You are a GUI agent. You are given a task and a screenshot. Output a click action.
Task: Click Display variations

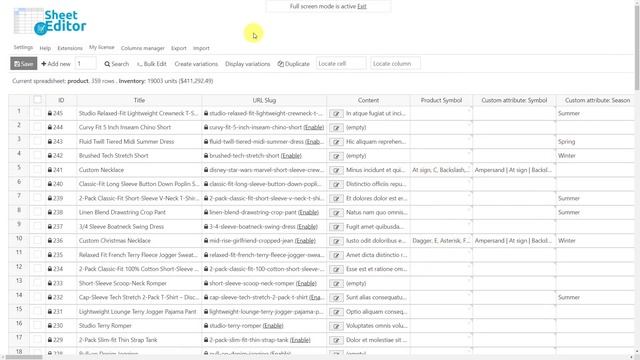point(247,64)
